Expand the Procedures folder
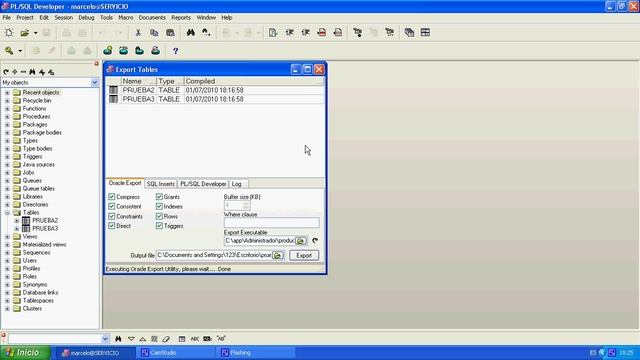The height and width of the screenshot is (360, 640). coord(7,117)
